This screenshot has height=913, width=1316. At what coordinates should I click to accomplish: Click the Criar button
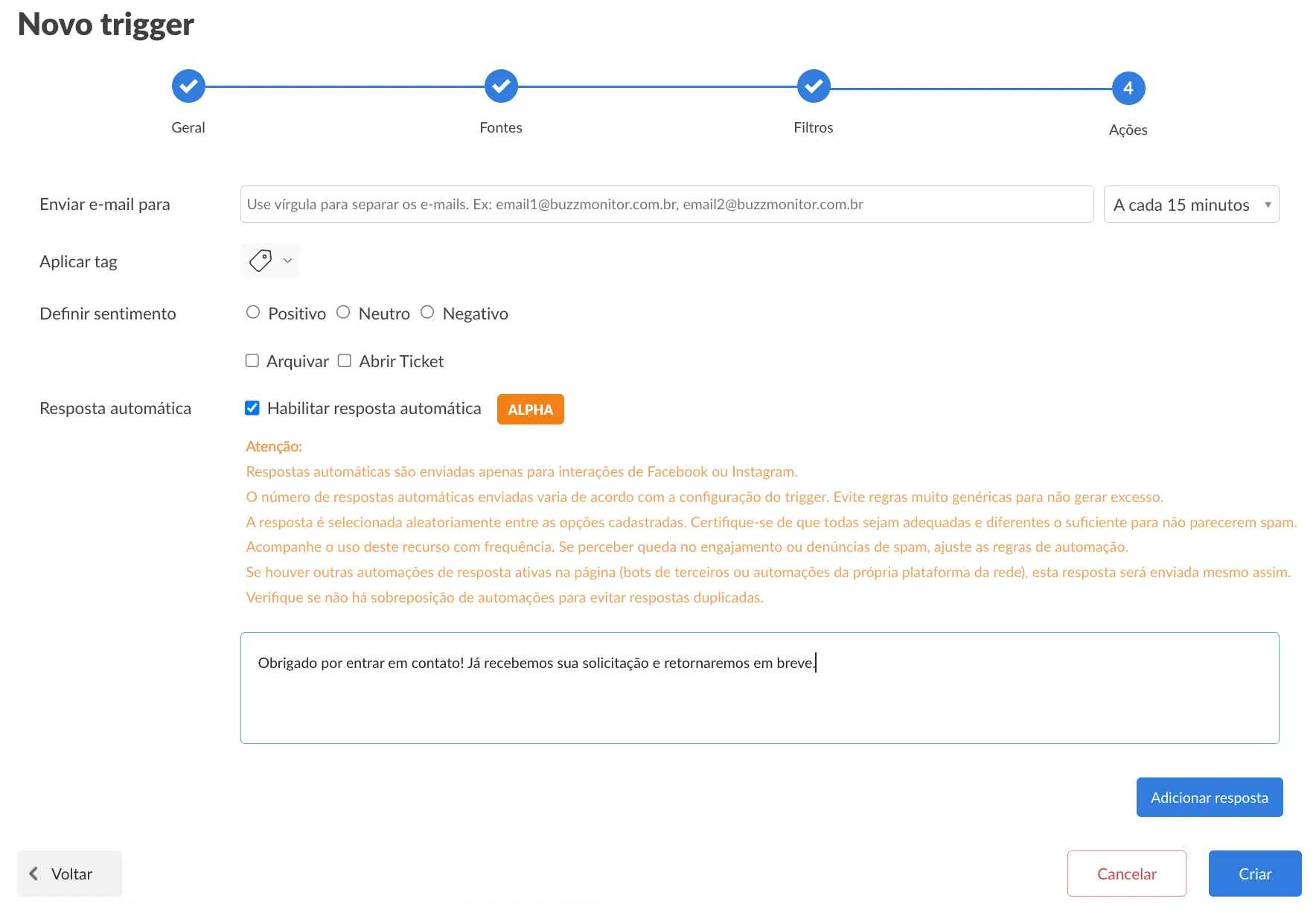pyautogui.click(x=1254, y=874)
